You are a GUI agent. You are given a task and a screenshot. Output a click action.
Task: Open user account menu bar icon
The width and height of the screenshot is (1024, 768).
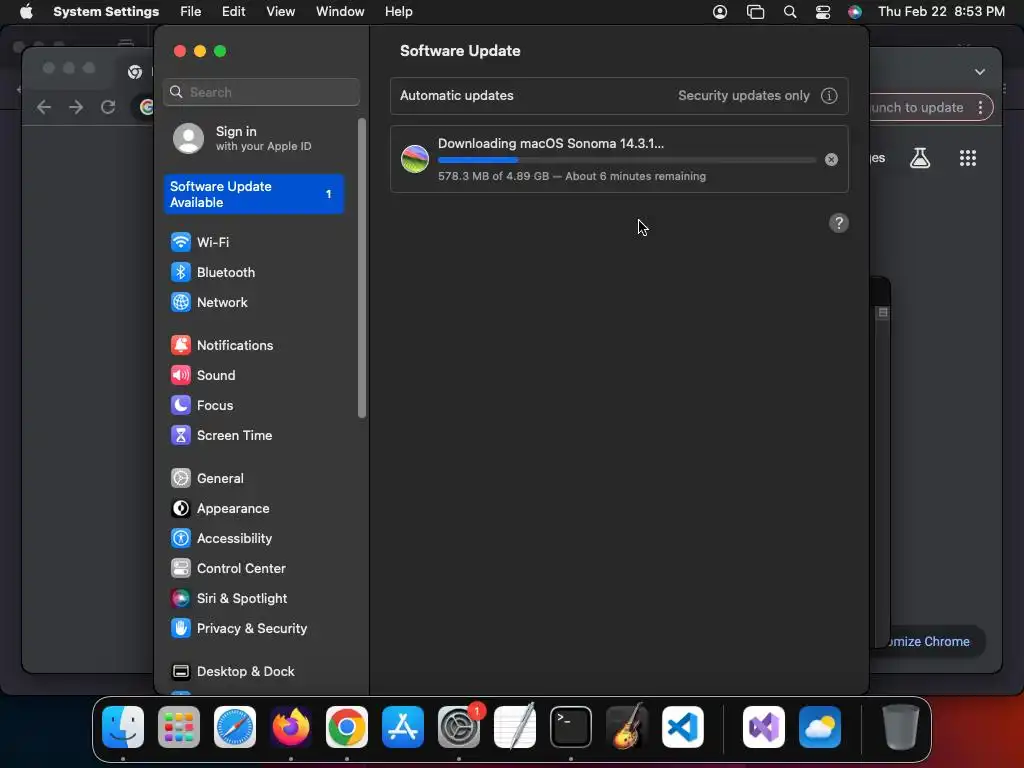(x=720, y=12)
